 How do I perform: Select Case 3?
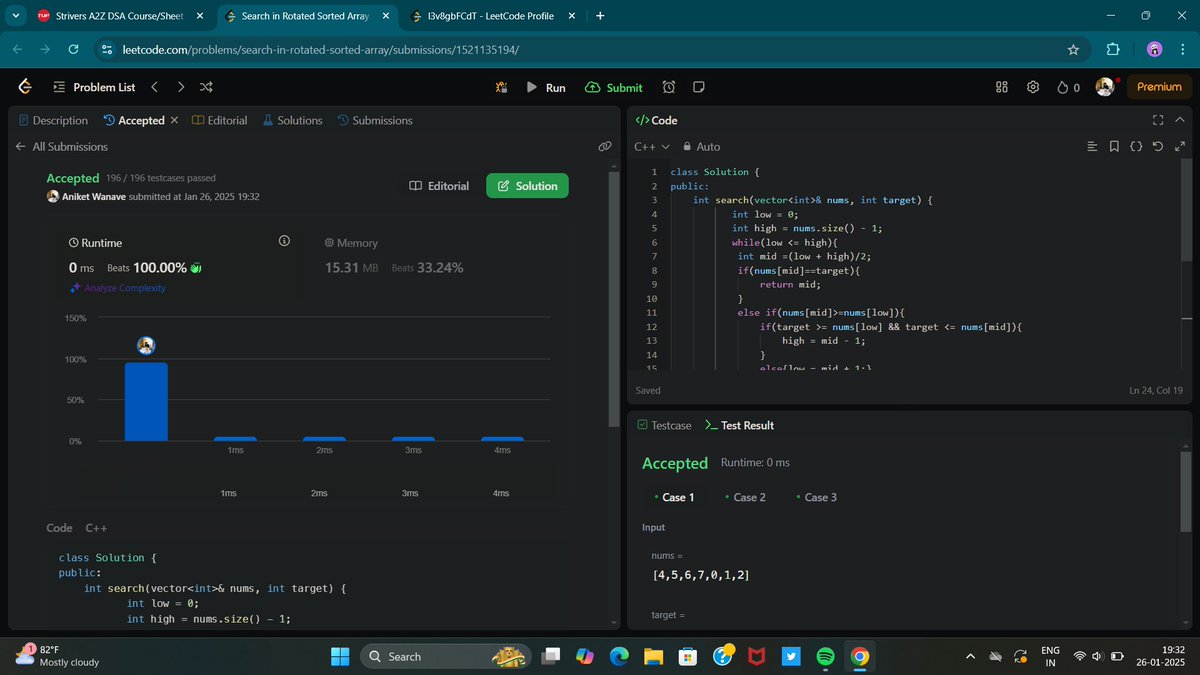click(x=816, y=497)
